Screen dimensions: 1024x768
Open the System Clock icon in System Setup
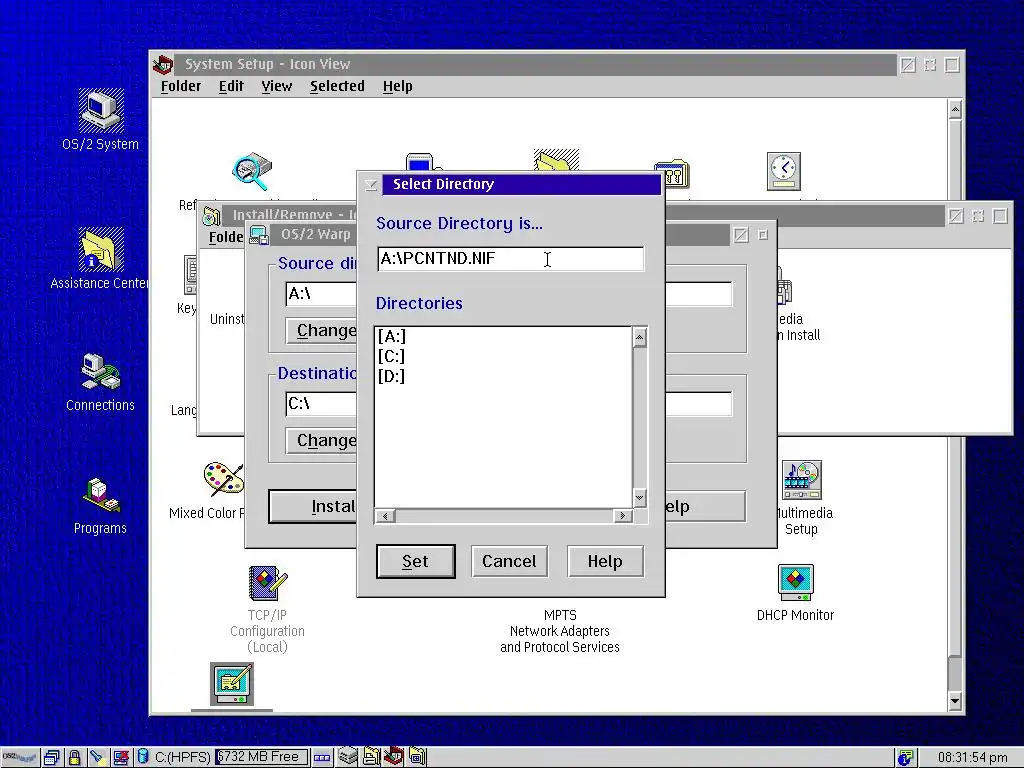[783, 171]
